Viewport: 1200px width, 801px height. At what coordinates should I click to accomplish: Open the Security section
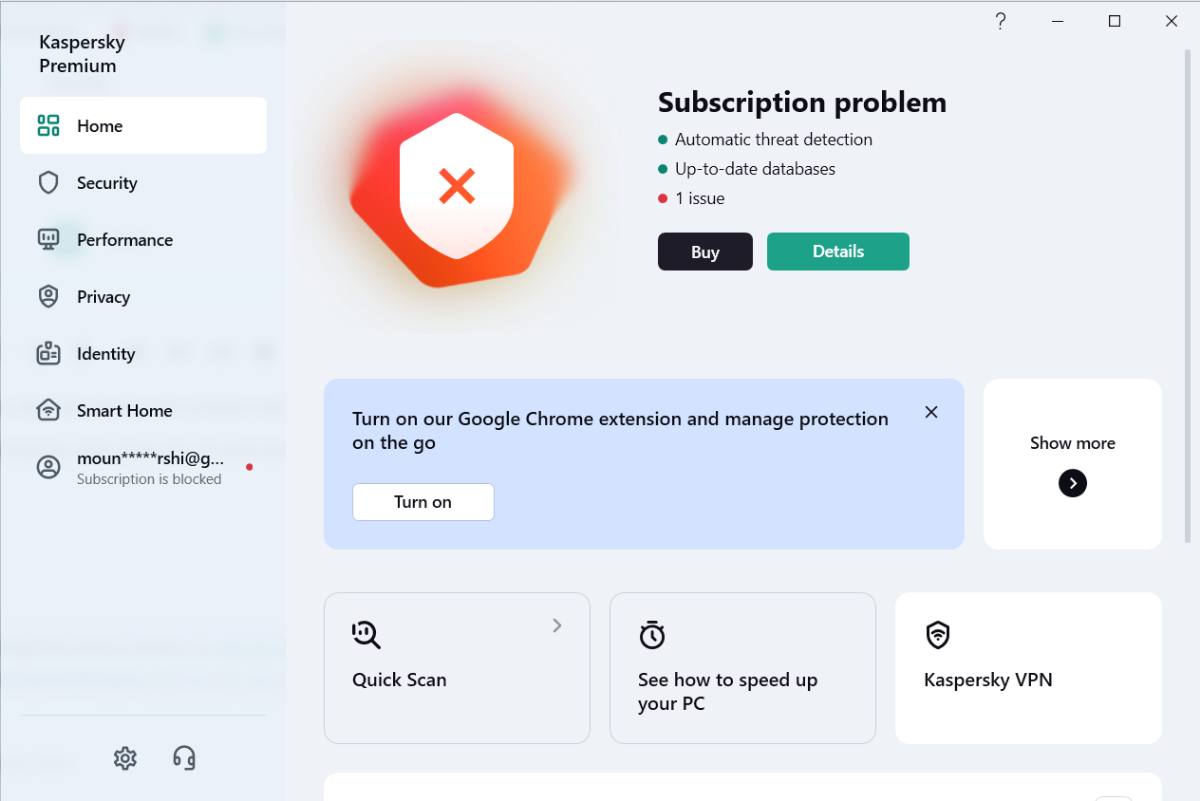point(106,183)
